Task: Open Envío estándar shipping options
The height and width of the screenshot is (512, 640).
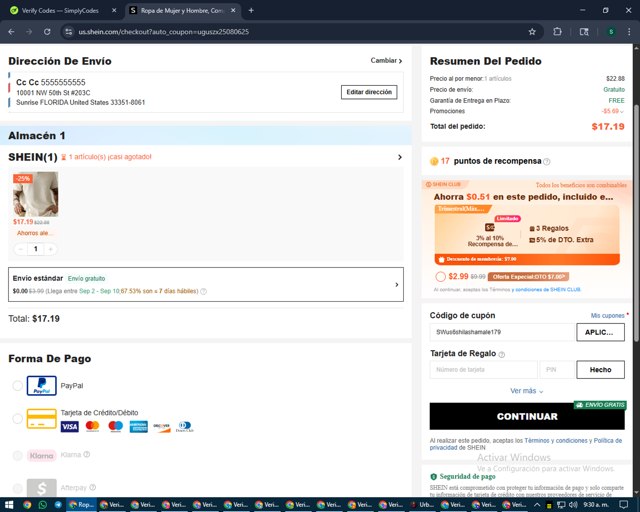Action: click(x=206, y=285)
